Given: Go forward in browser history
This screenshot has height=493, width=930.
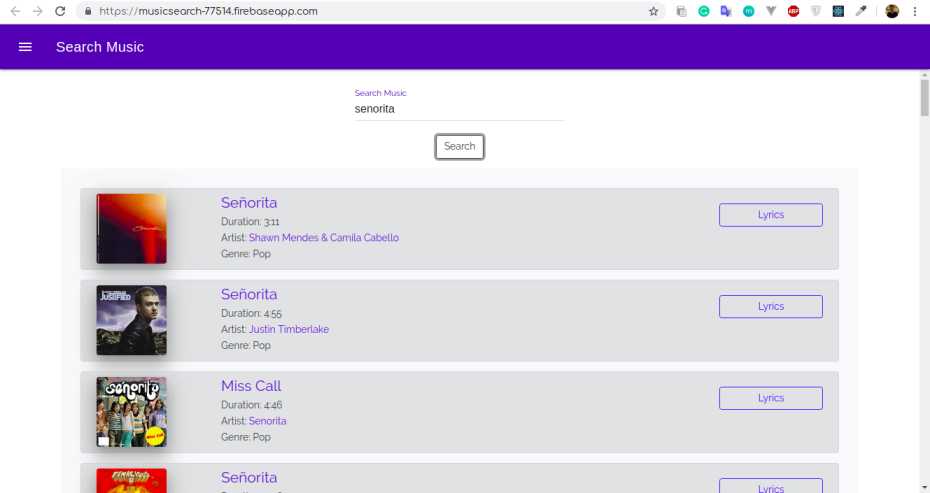Looking at the screenshot, I should 37,11.
